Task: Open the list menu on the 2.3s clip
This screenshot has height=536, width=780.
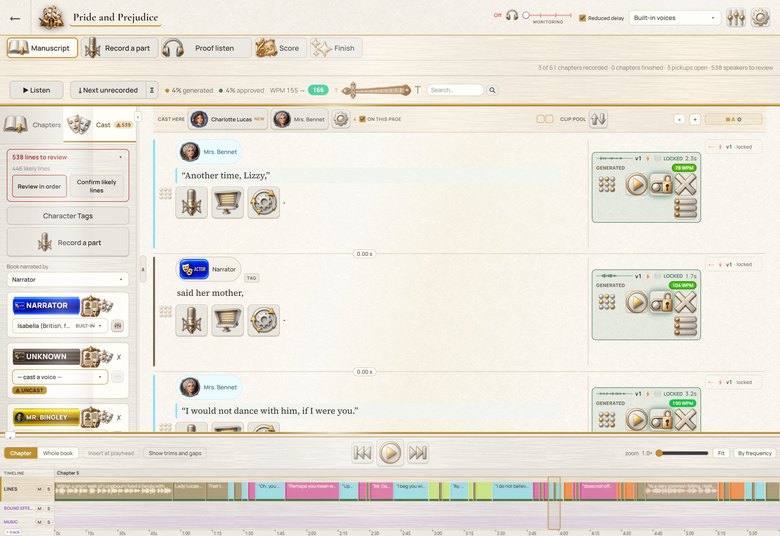Action: click(x=685, y=208)
